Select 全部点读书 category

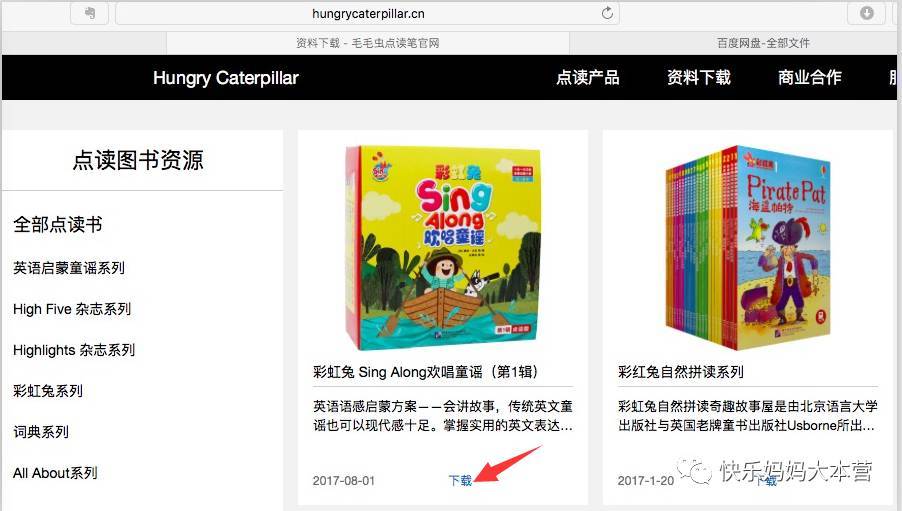(58, 224)
